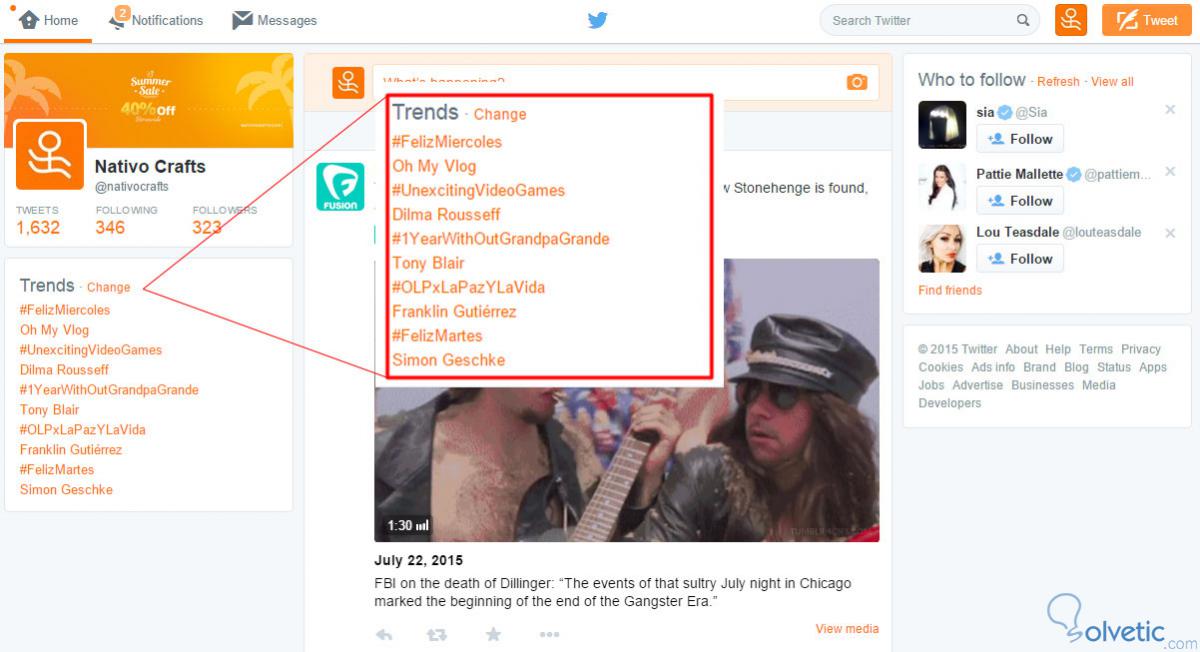Open sidebar trend #FelizMartes

[57, 470]
